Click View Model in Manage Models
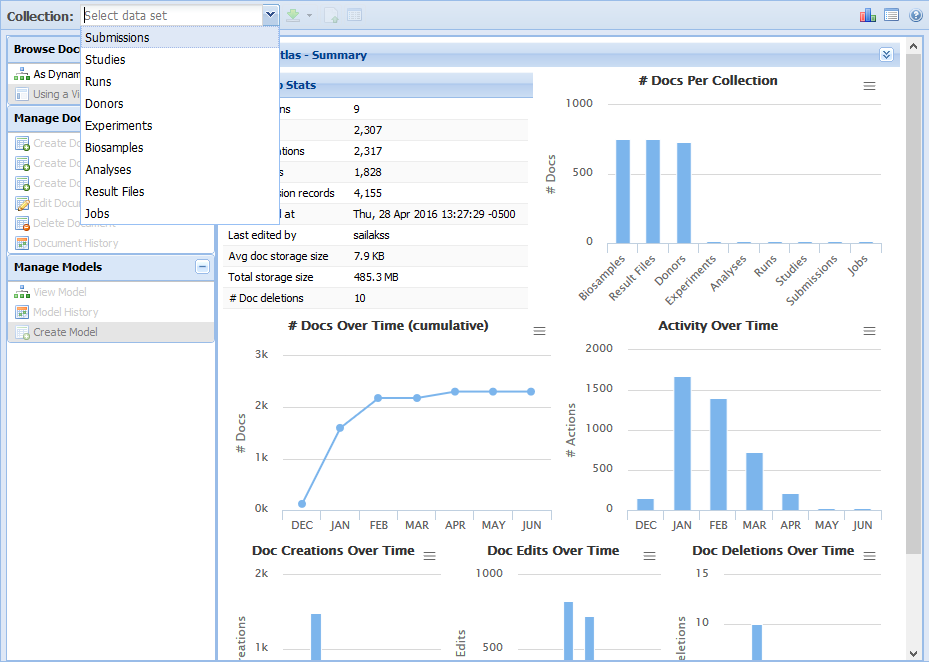 tap(59, 292)
